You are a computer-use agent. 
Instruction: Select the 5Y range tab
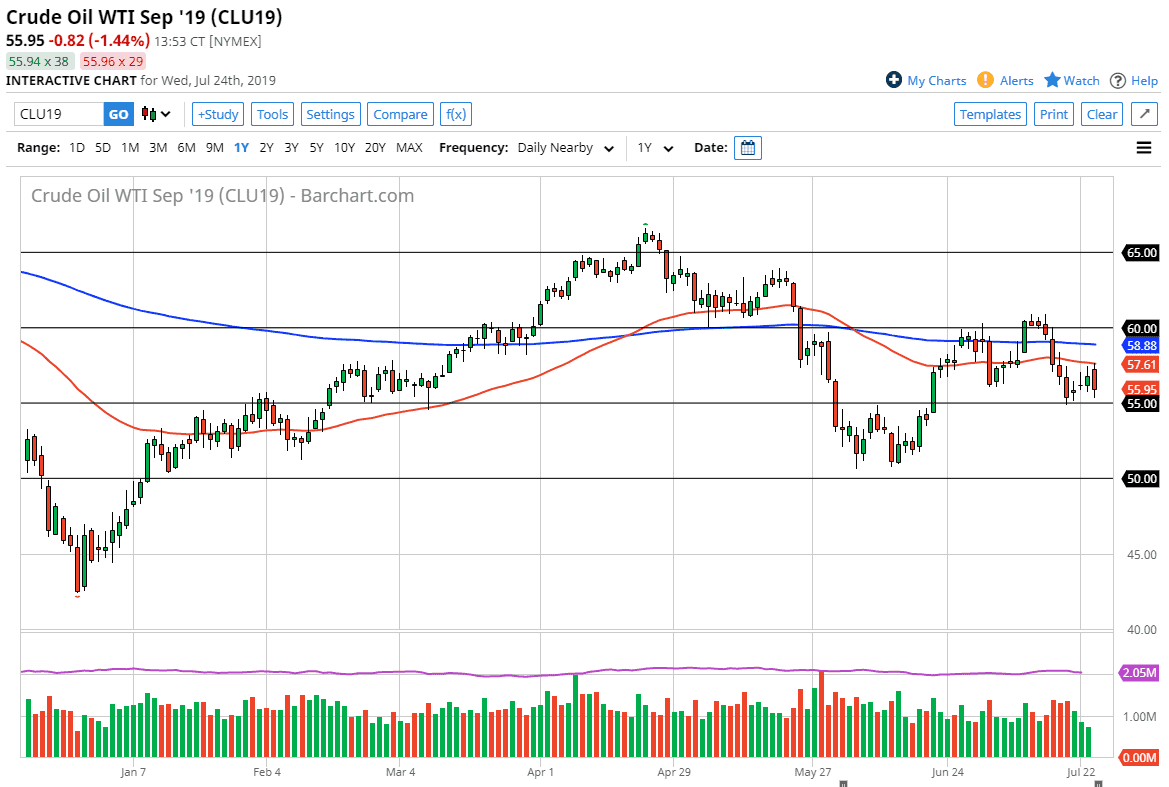315,147
